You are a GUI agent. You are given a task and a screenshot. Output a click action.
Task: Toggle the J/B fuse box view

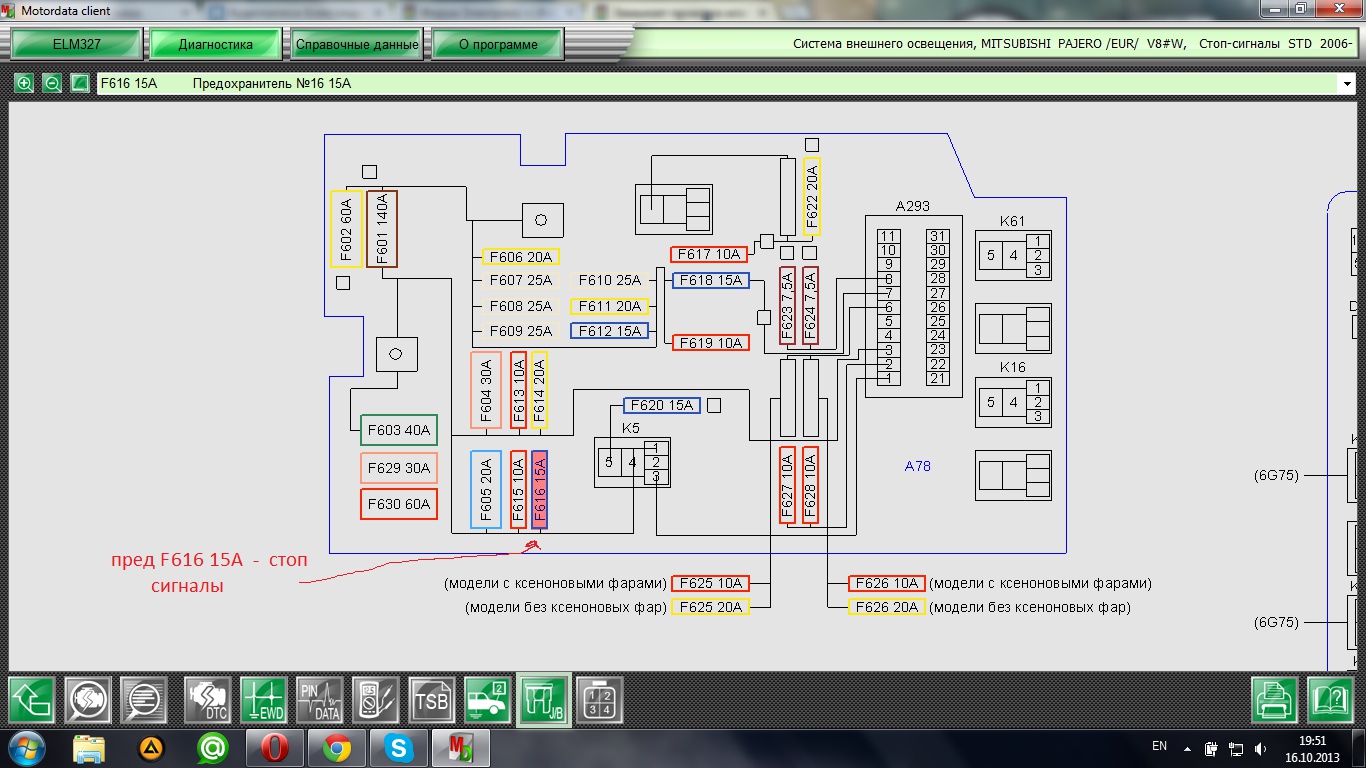coord(543,700)
